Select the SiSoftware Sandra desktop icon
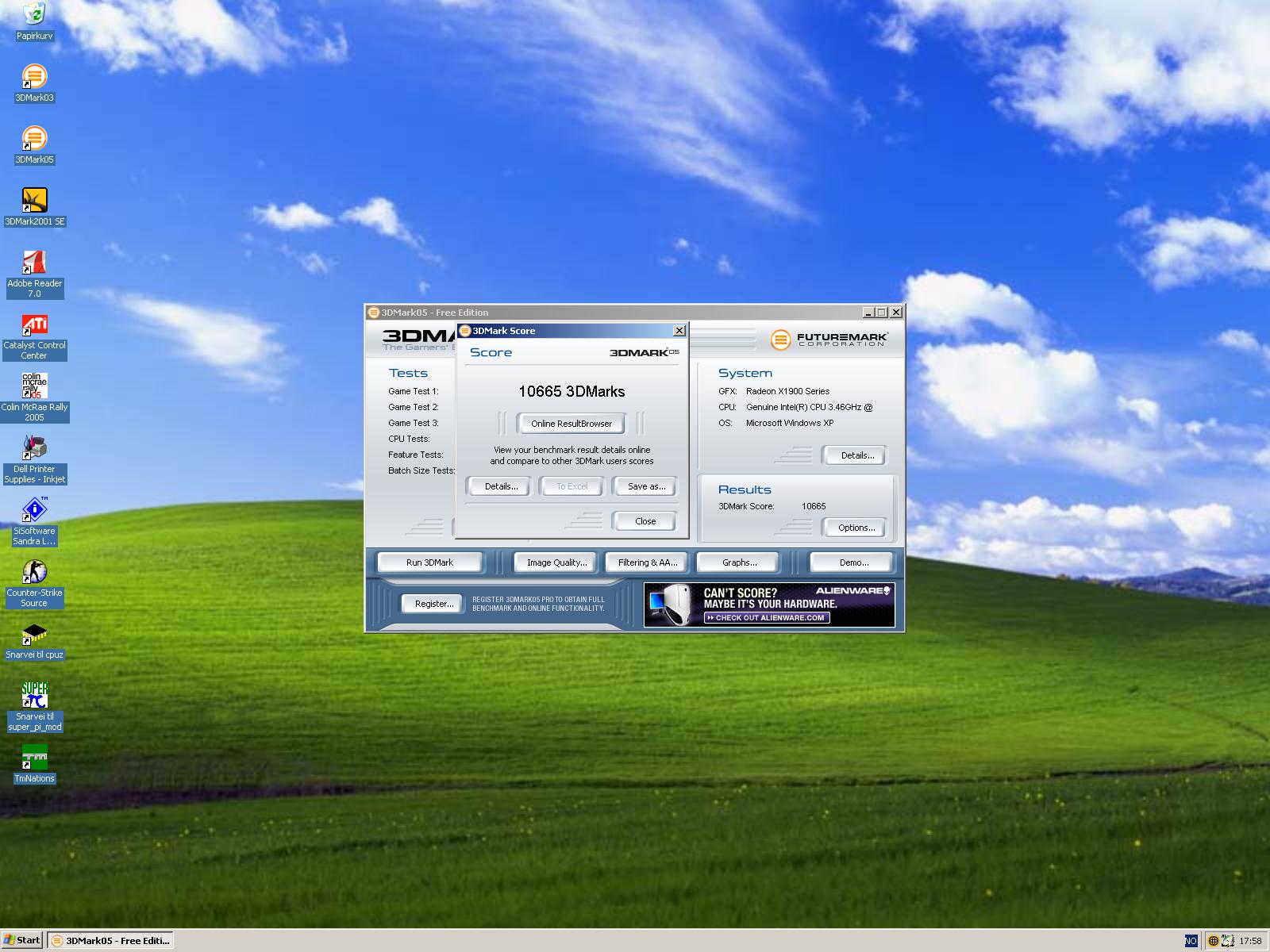Image resolution: width=1270 pixels, height=952 pixels. [x=34, y=521]
